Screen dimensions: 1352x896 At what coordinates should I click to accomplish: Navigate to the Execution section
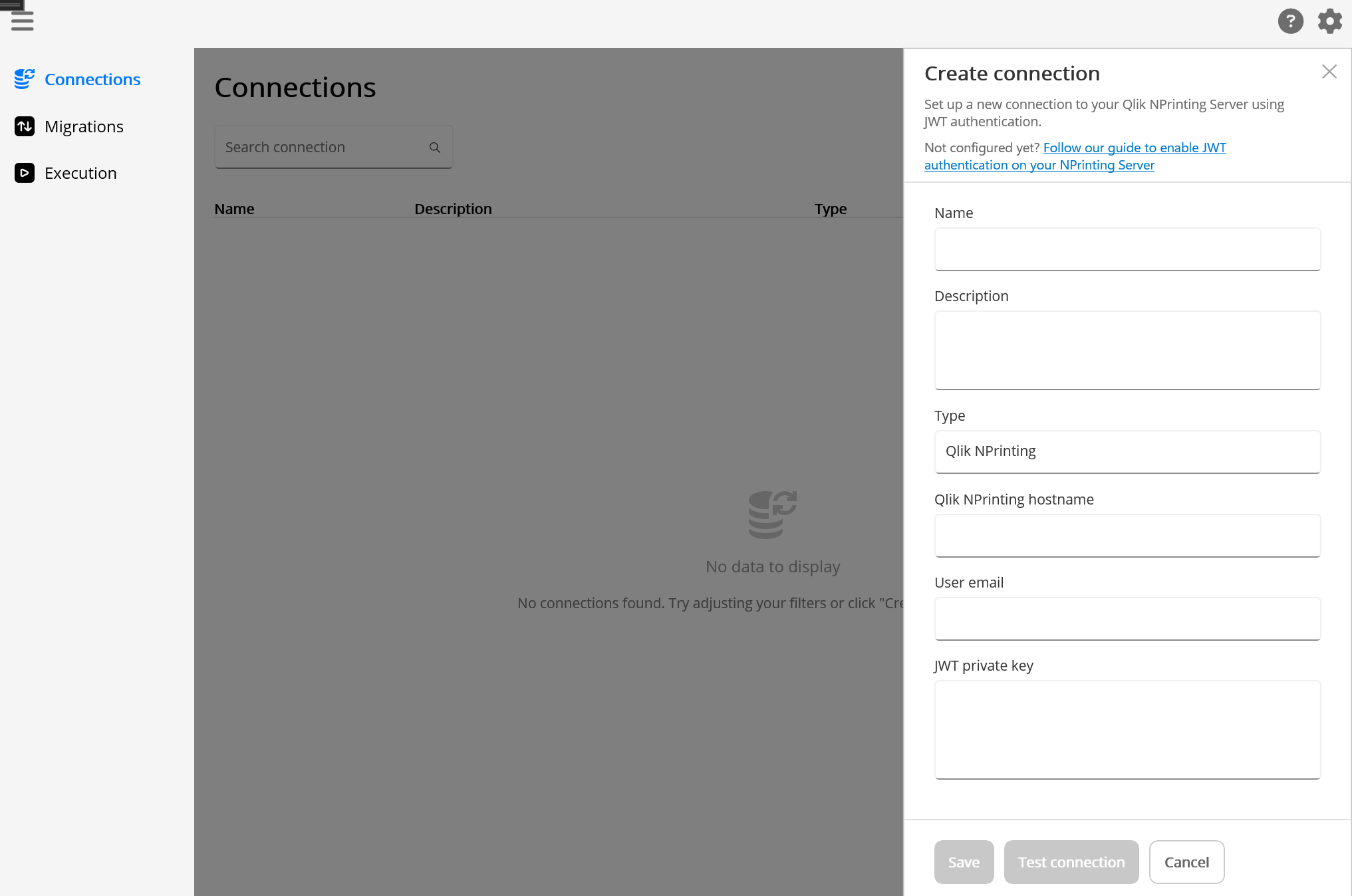pyautogui.click(x=80, y=173)
